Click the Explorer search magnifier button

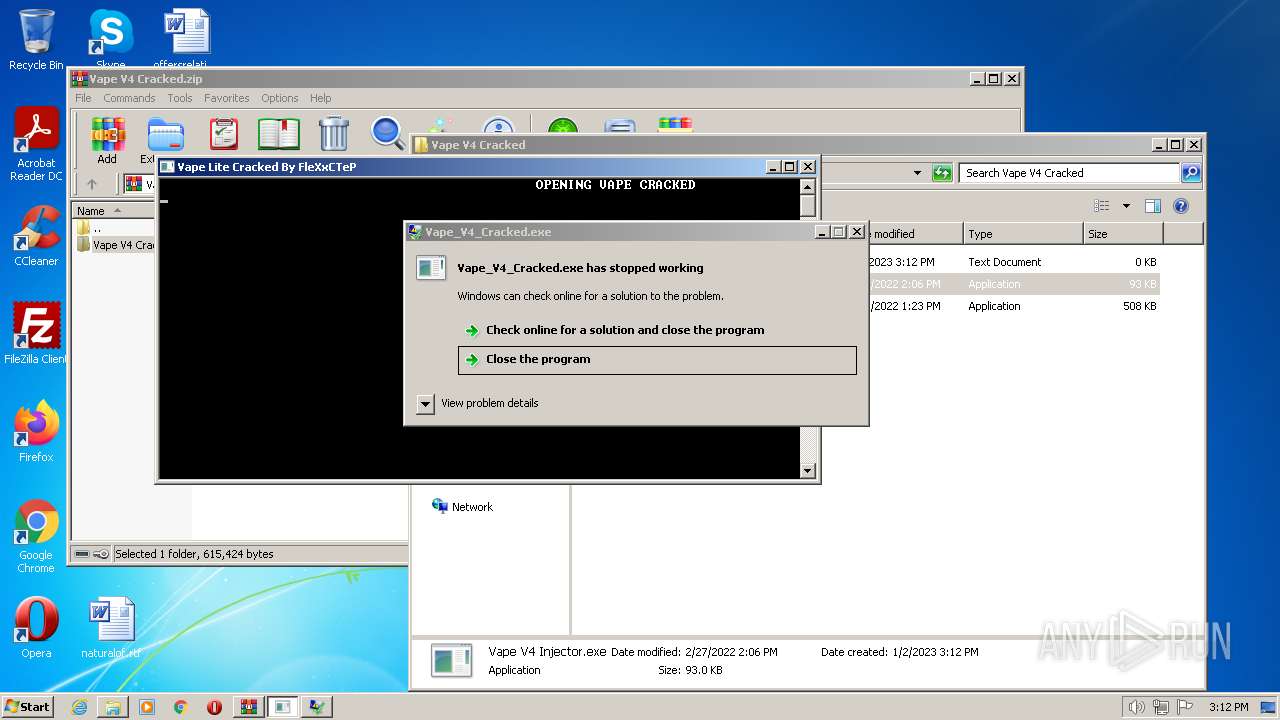click(x=1190, y=173)
